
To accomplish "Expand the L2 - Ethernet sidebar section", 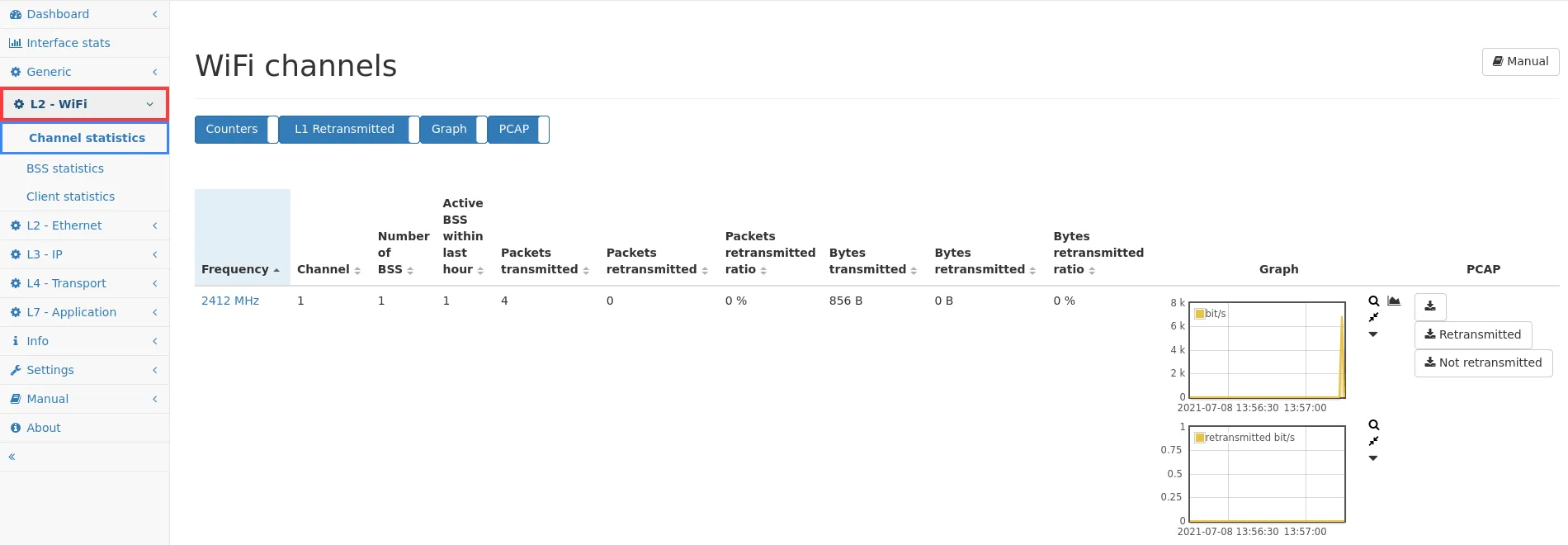I will [x=64, y=225].
